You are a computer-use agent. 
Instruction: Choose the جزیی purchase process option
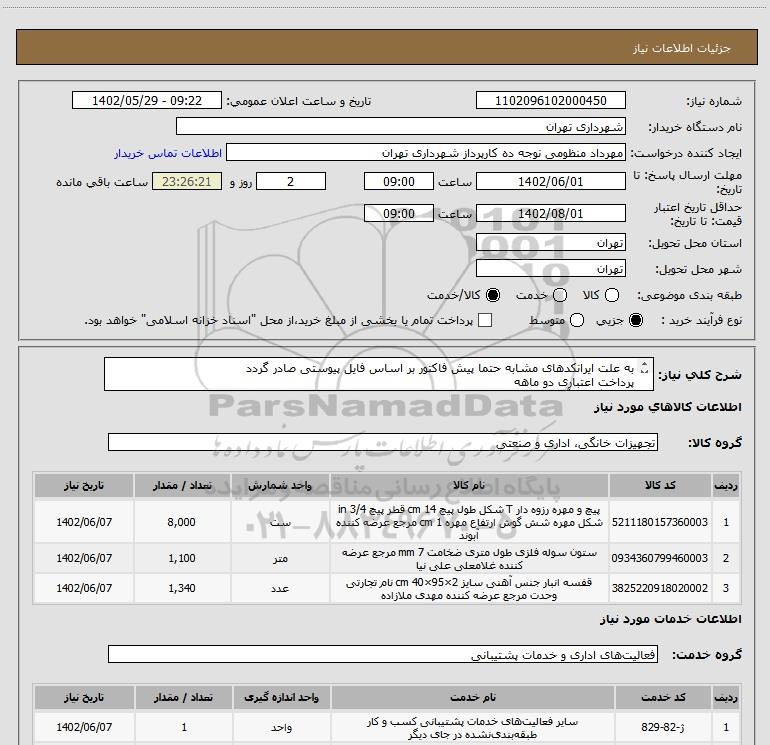(x=635, y=320)
